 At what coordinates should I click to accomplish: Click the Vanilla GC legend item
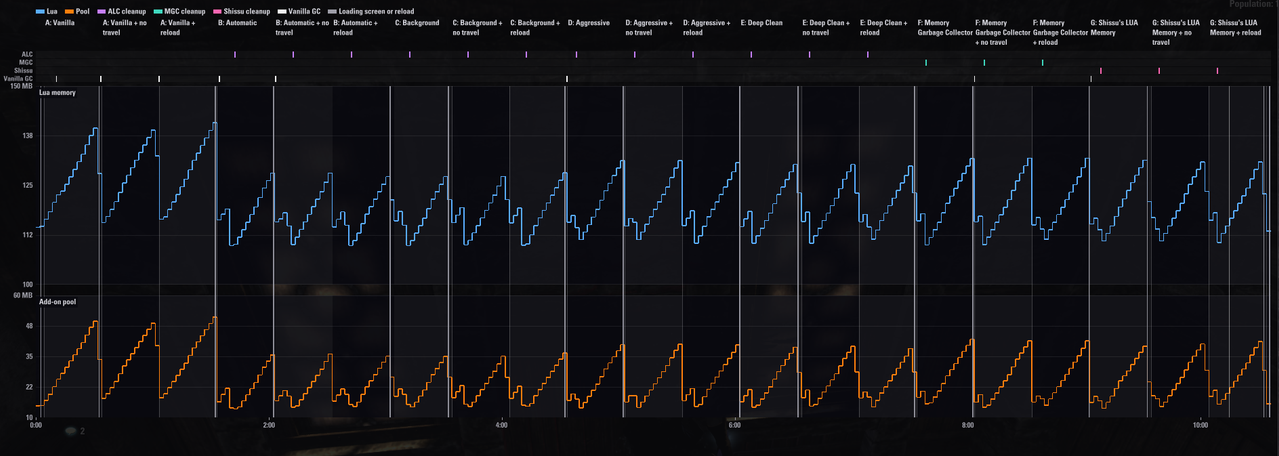pyautogui.click(x=298, y=11)
